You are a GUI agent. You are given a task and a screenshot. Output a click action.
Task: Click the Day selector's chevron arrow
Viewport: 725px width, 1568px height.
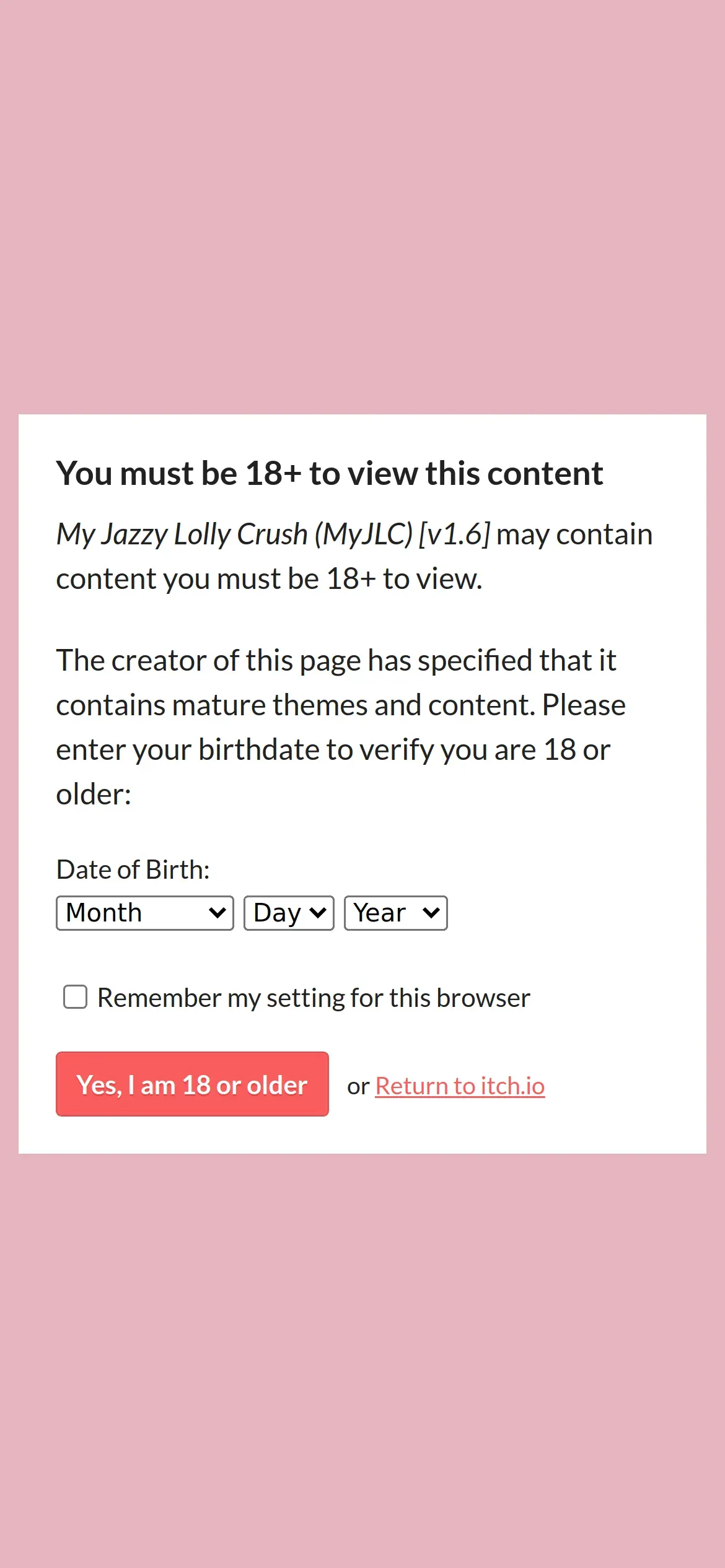coord(317,913)
